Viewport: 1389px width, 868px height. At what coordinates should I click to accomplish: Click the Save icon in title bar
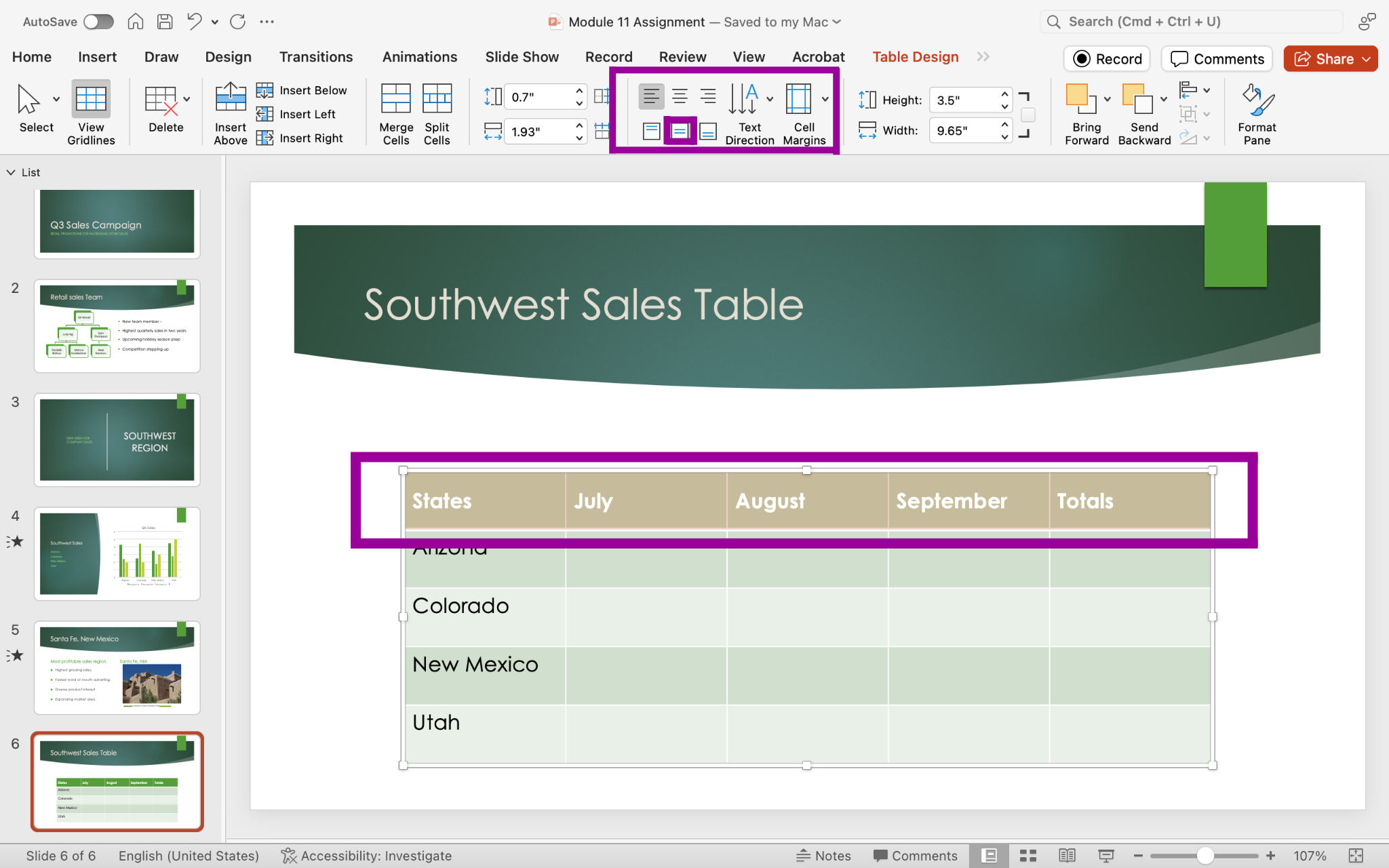[165, 22]
